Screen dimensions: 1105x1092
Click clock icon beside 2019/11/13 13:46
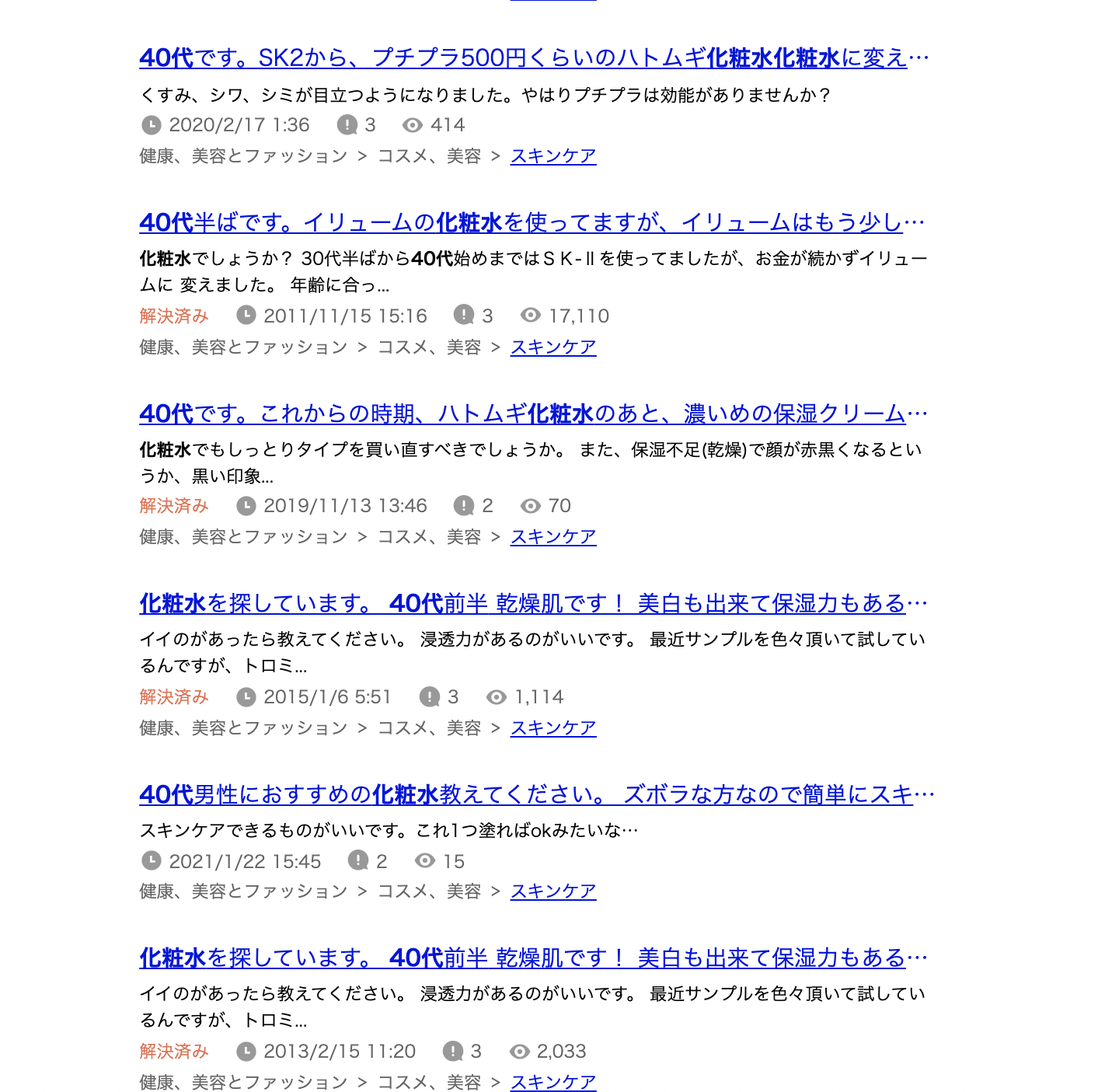[x=246, y=506]
